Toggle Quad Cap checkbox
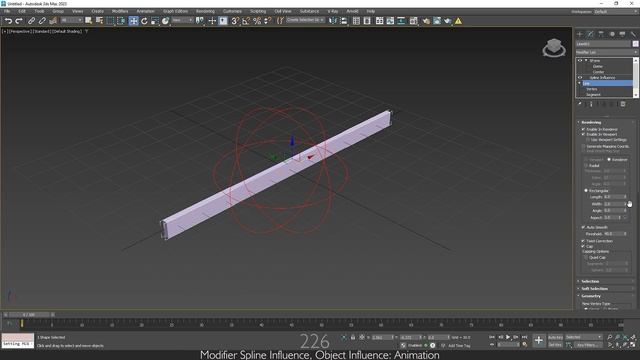 point(586,258)
